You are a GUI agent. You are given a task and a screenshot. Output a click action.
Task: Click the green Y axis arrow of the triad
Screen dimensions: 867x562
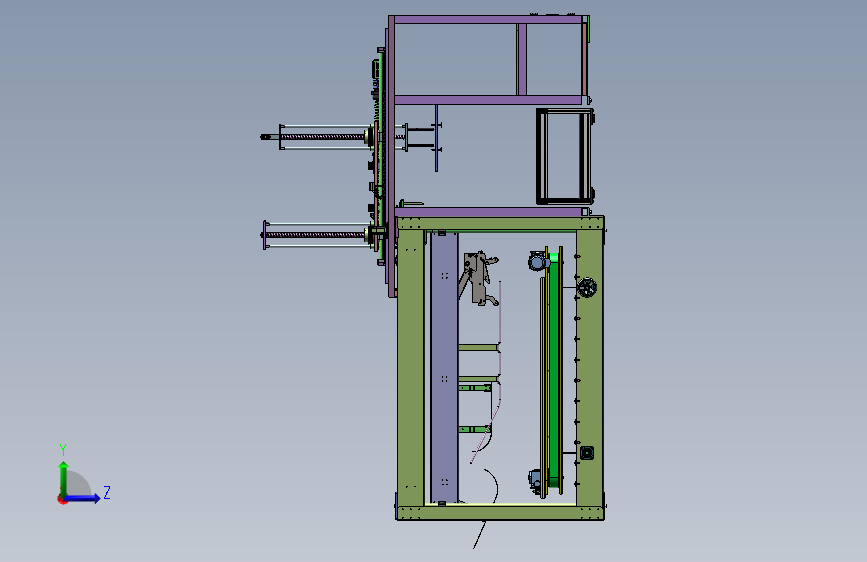64,478
